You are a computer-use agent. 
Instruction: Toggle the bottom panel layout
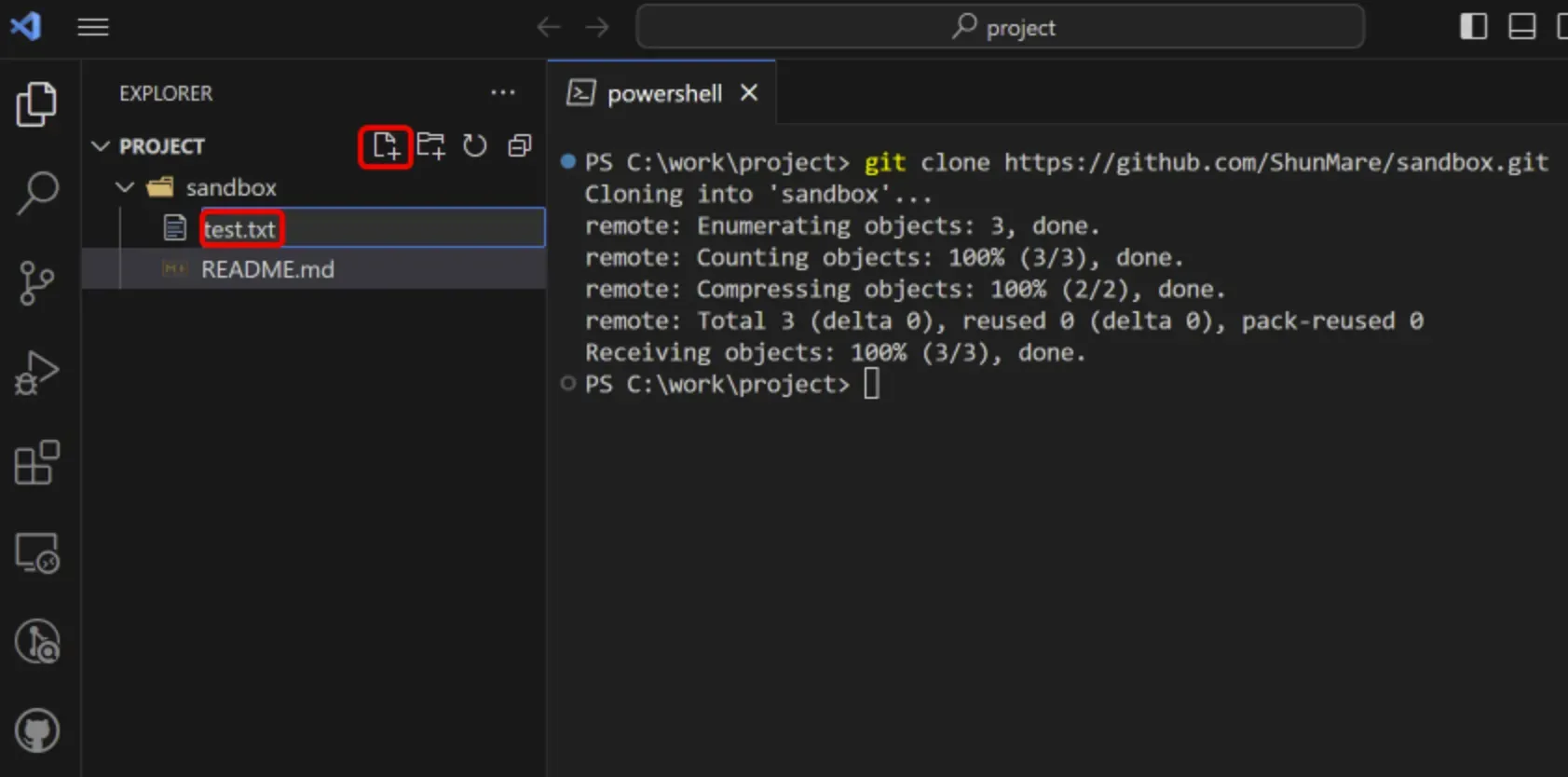(1521, 27)
